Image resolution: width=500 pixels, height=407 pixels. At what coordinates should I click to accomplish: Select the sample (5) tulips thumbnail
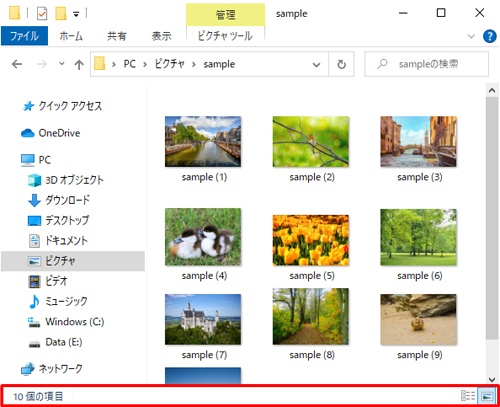pyautogui.click(x=311, y=240)
